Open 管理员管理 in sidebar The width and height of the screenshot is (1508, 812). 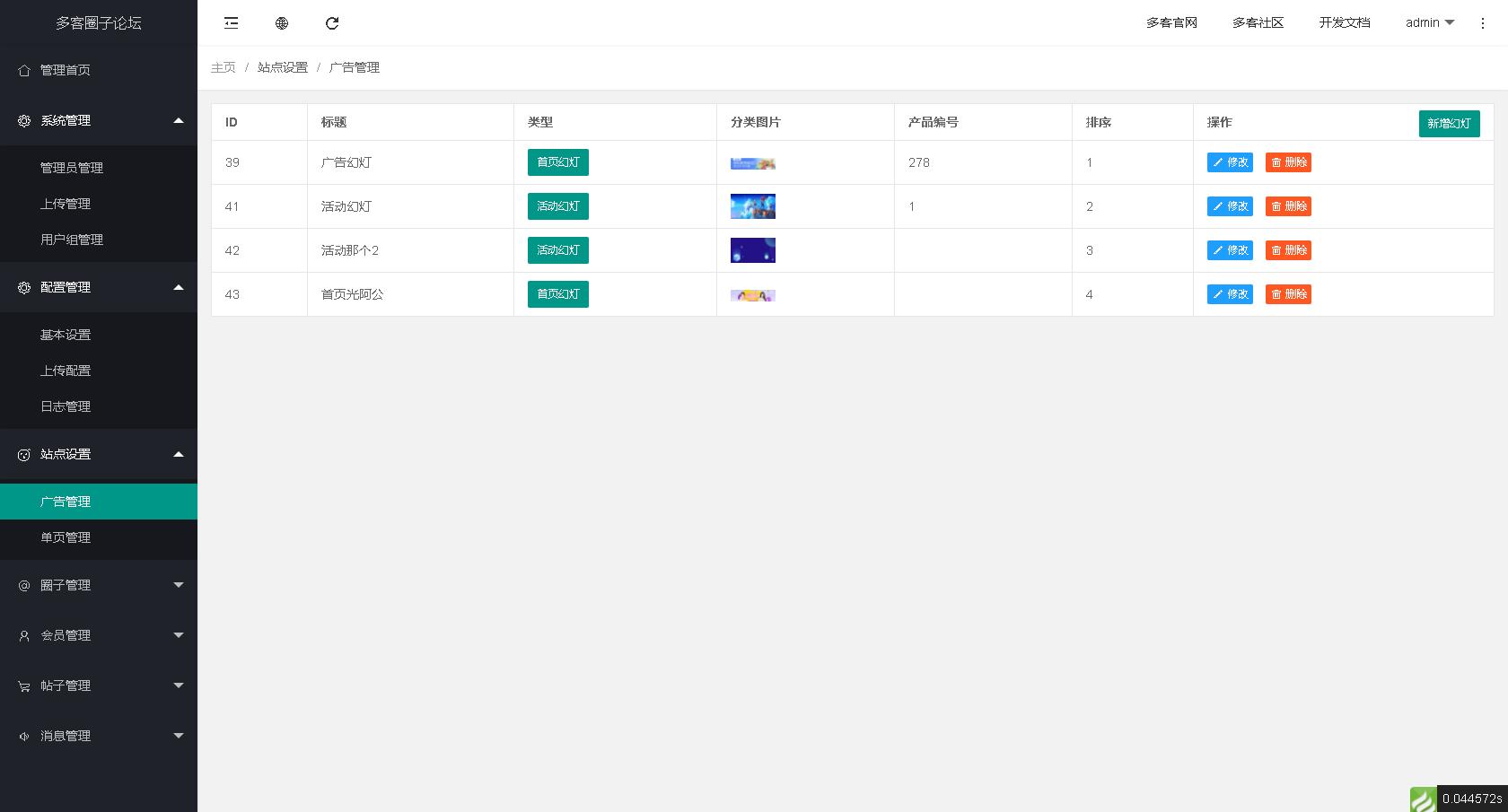(x=99, y=168)
